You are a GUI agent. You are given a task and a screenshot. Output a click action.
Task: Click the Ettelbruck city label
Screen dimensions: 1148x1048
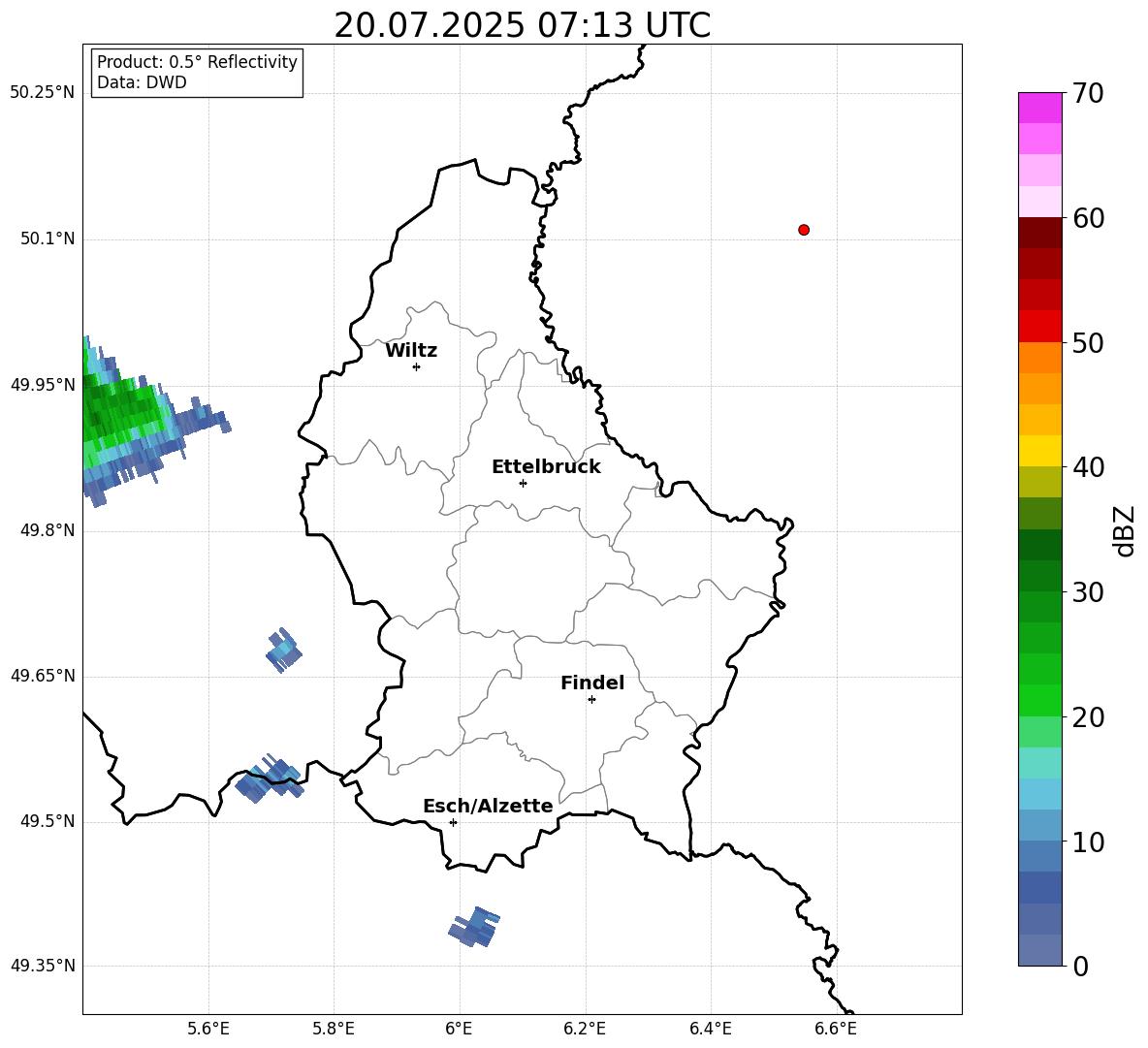point(546,467)
